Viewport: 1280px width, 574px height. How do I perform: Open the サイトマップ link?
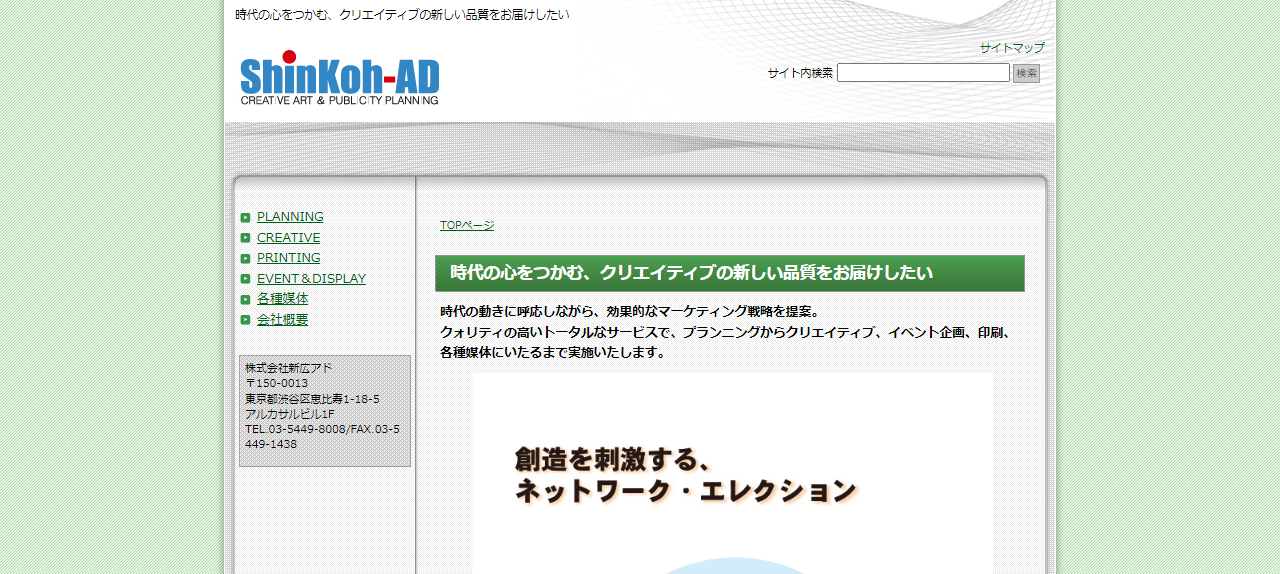(1012, 48)
